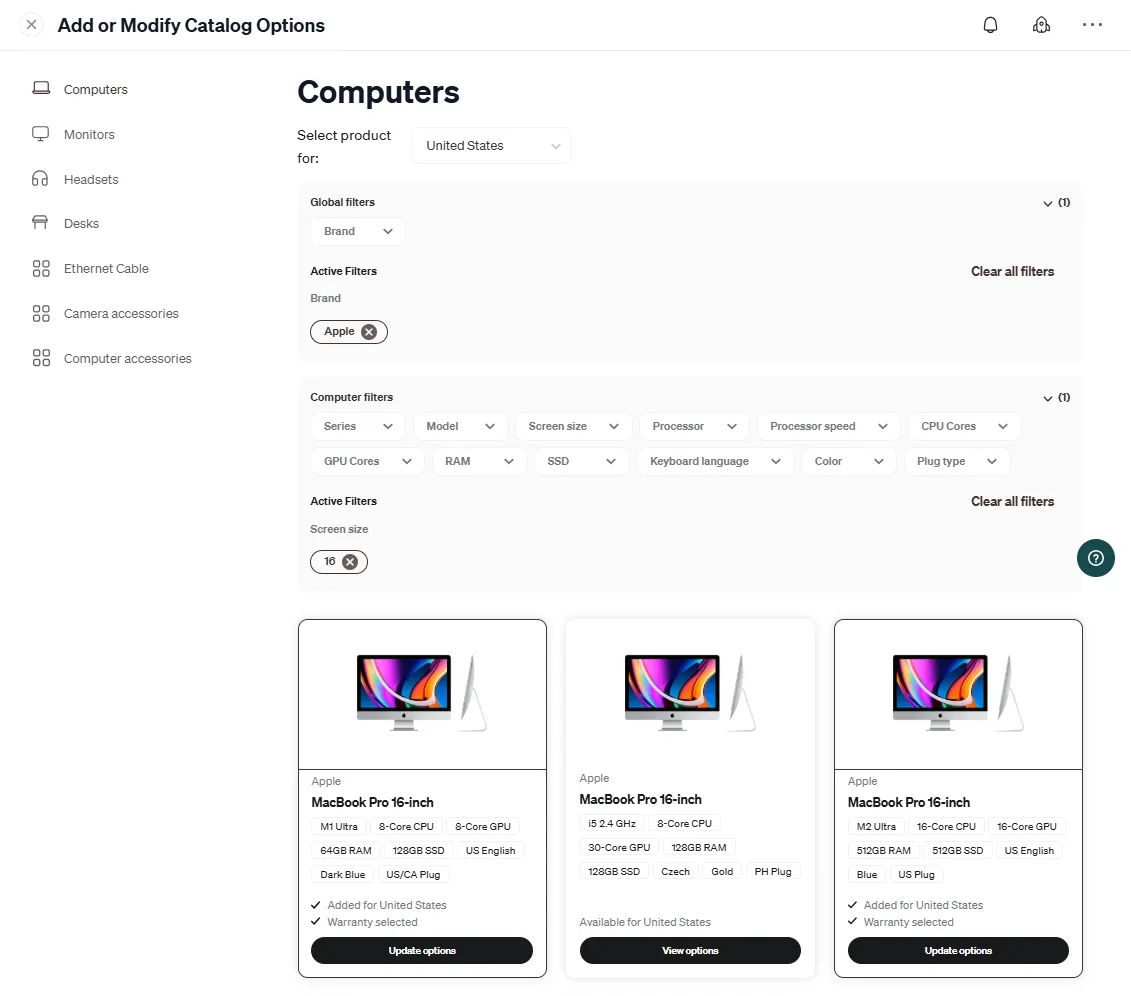
Task: Go to Headsets category
Action: [91, 179]
